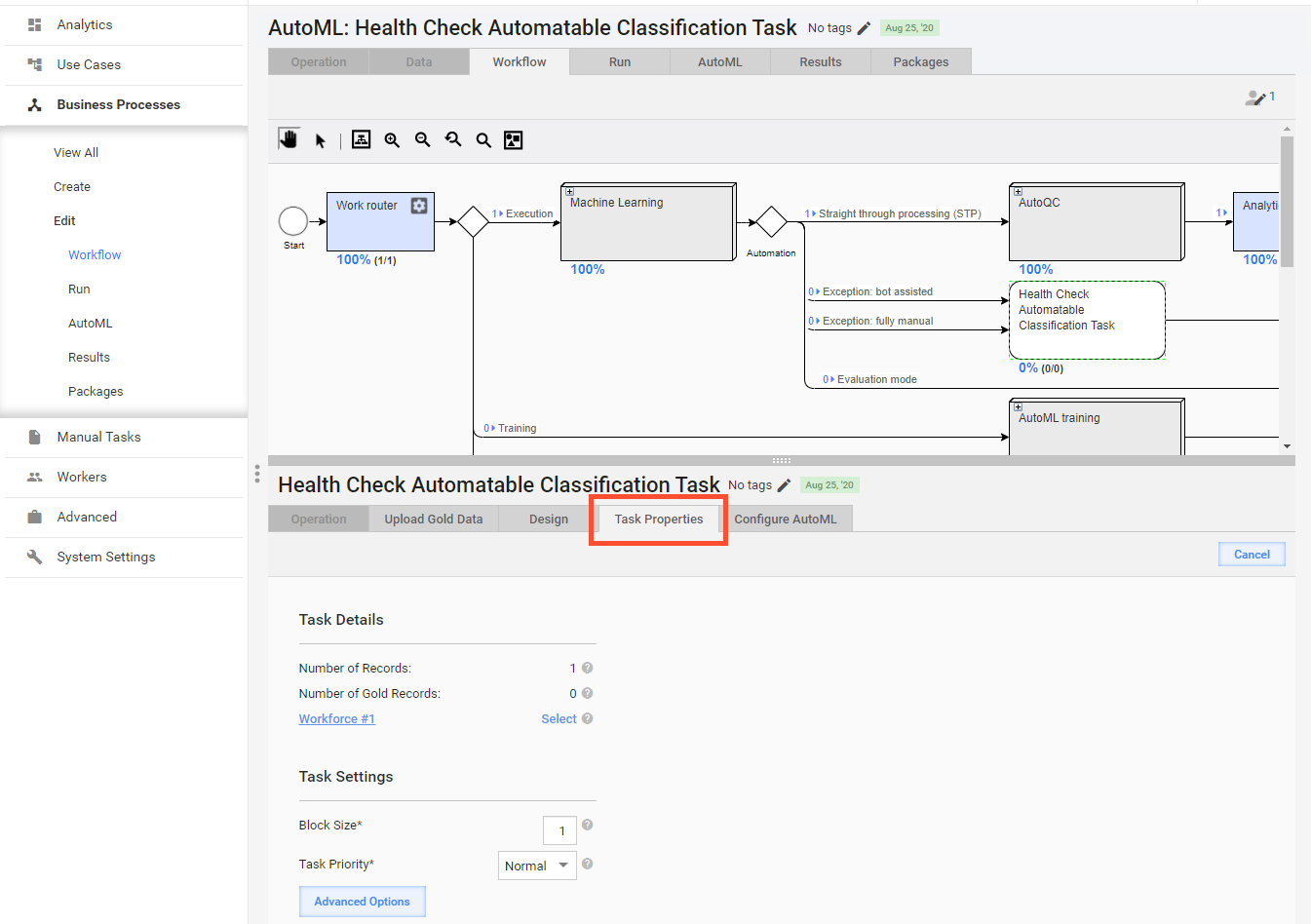Open Work router gear settings
Screen dimensions: 1311x924
[419, 206]
